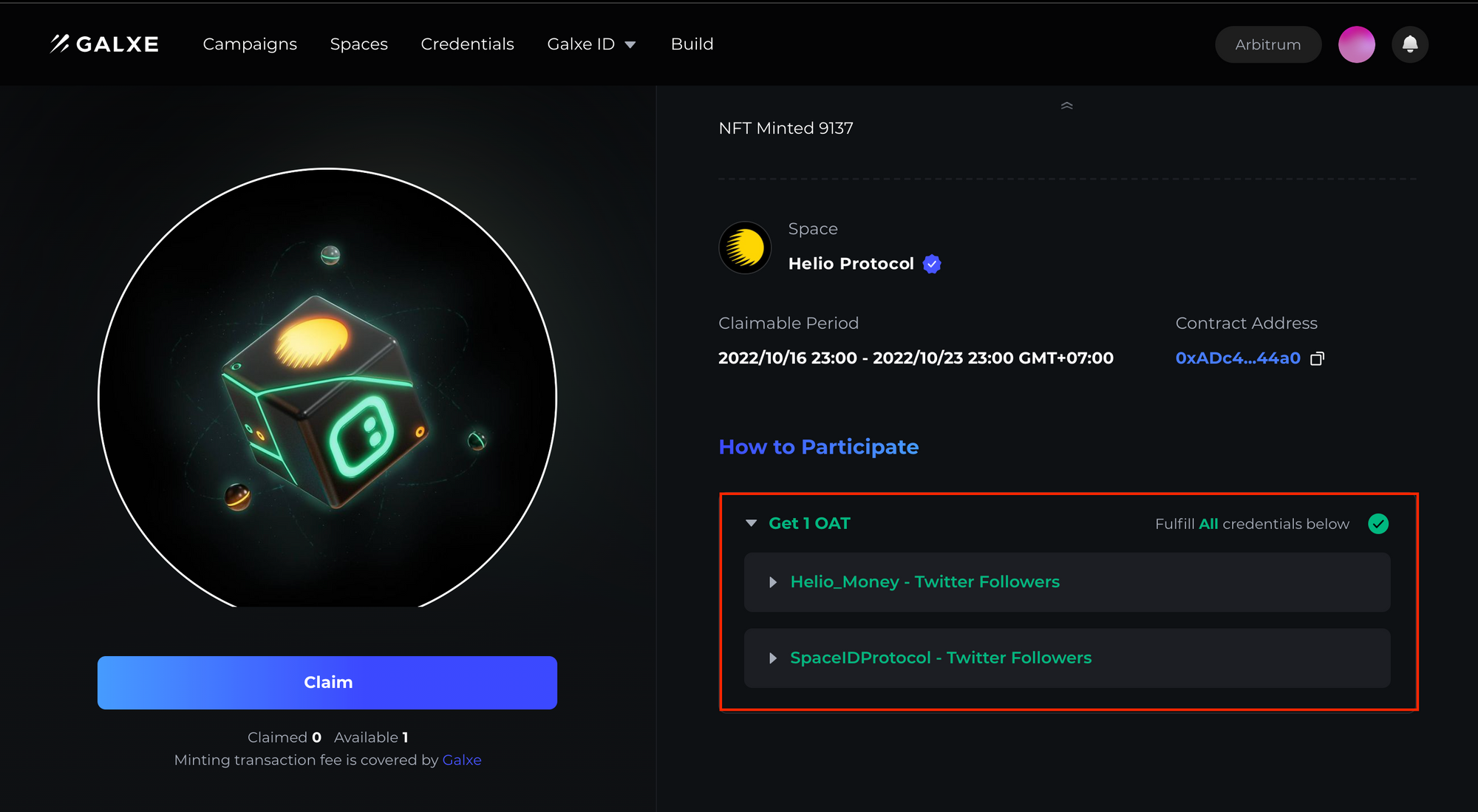Open Credentials in the navigation
The image size is (1478, 812).
(467, 44)
